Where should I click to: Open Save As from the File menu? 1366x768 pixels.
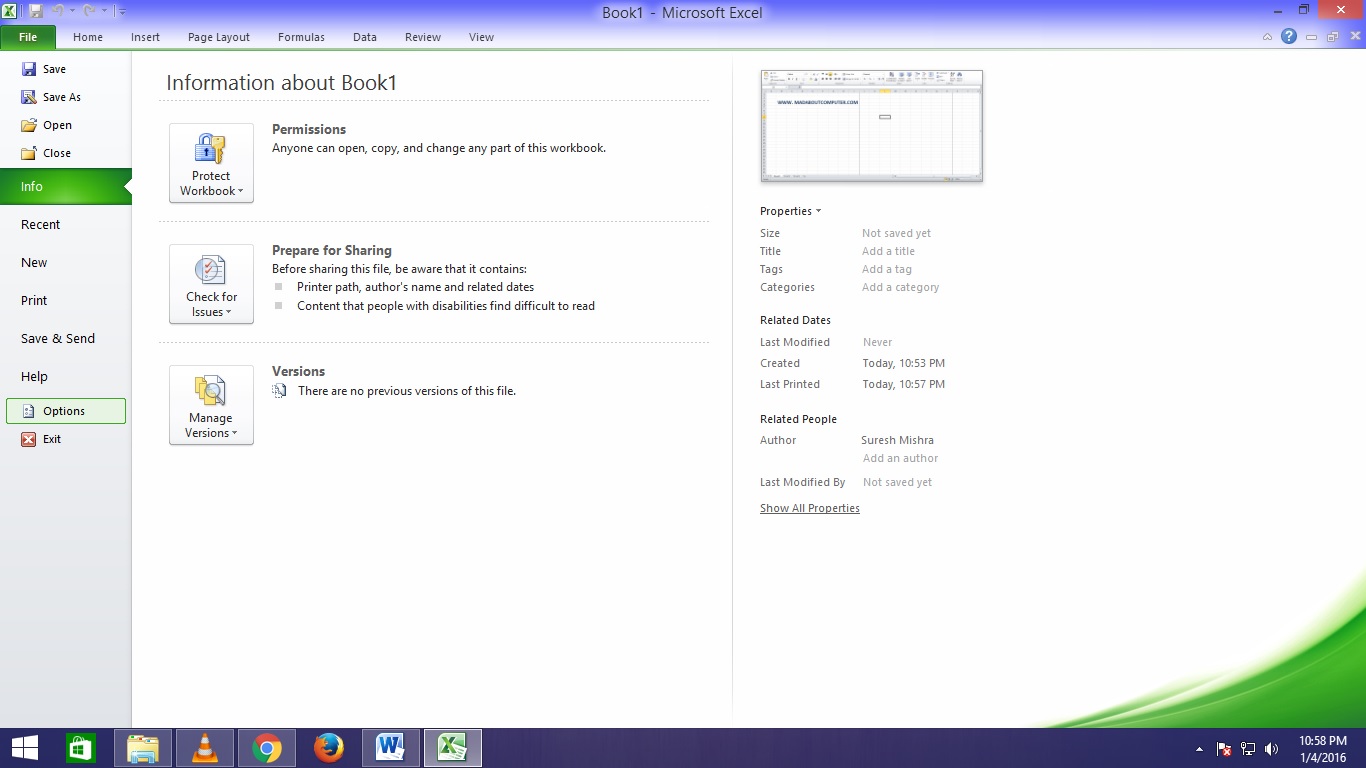[51, 97]
